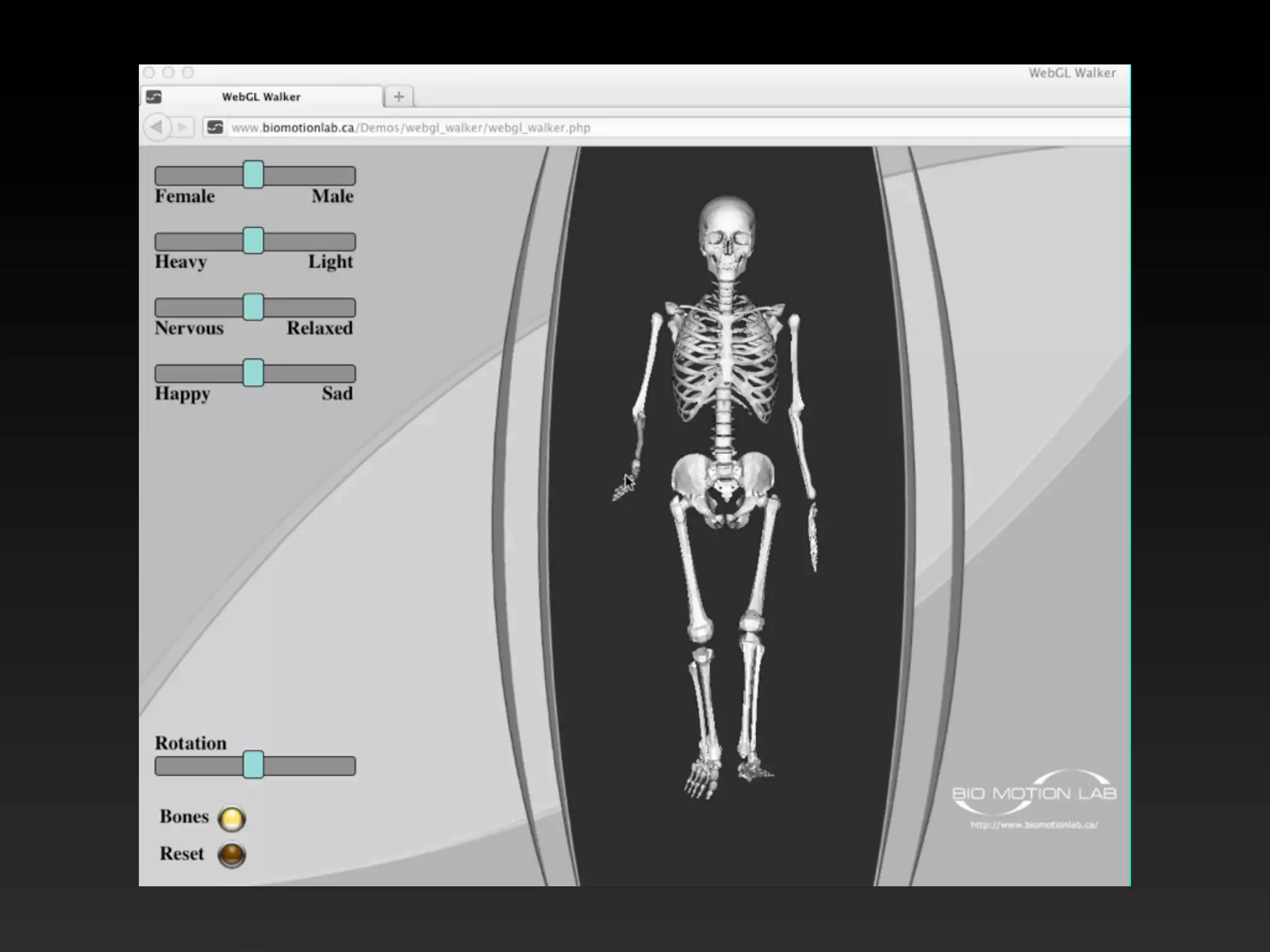1270x952 pixels.
Task: Click the WebGL Walker tab favicon
Action: pos(153,97)
